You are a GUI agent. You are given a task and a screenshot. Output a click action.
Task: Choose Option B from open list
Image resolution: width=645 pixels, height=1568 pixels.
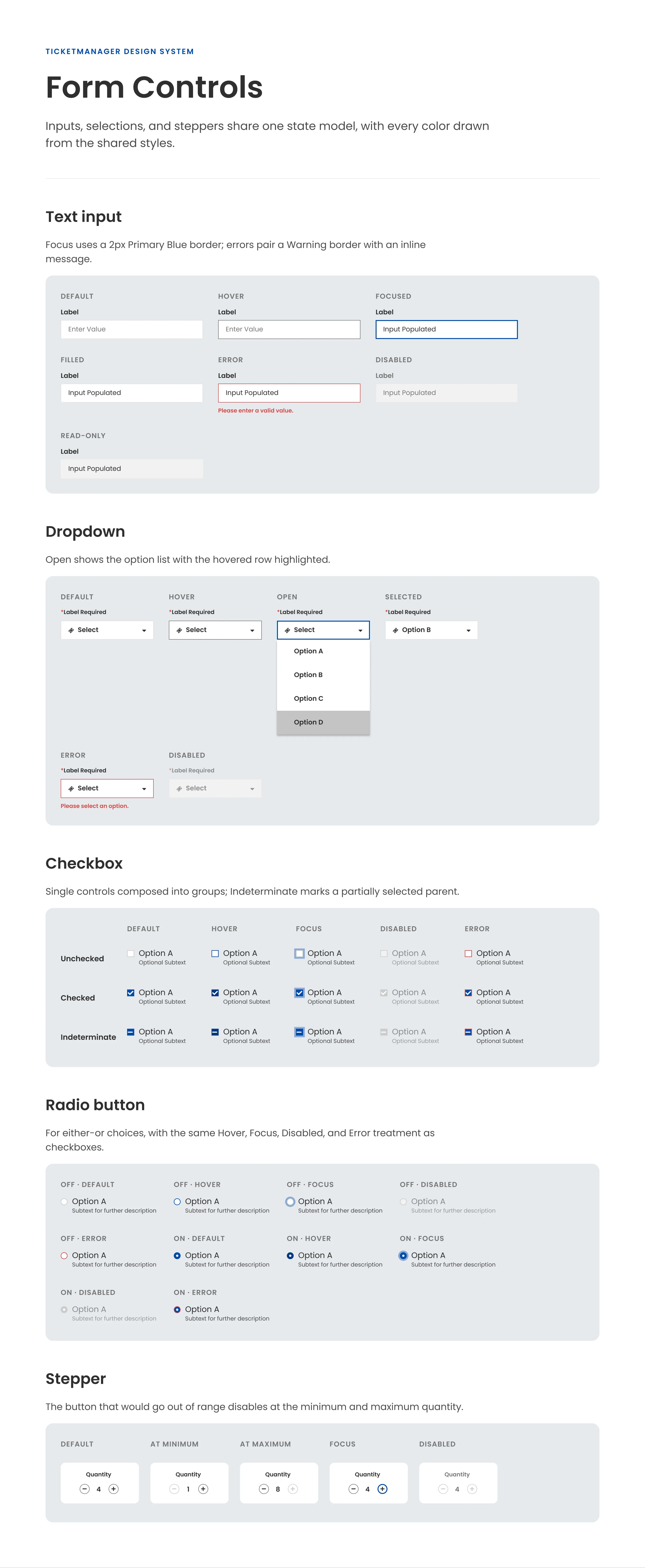[x=323, y=675]
